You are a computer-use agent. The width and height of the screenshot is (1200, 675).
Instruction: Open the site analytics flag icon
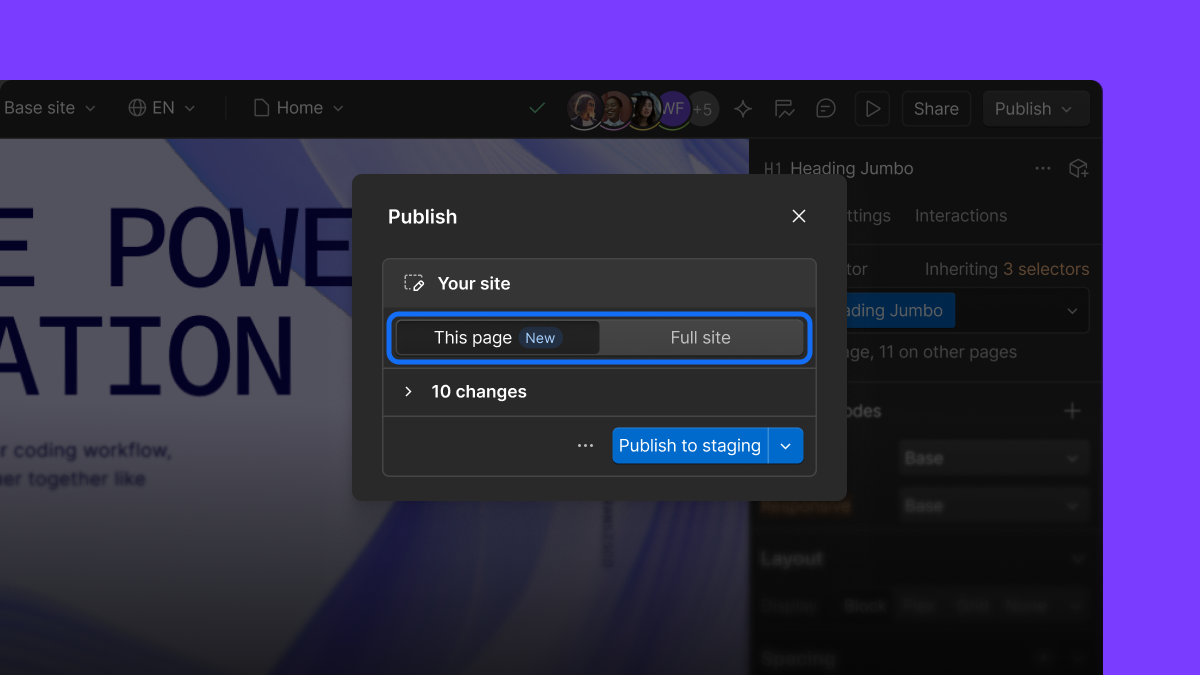(784, 108)
